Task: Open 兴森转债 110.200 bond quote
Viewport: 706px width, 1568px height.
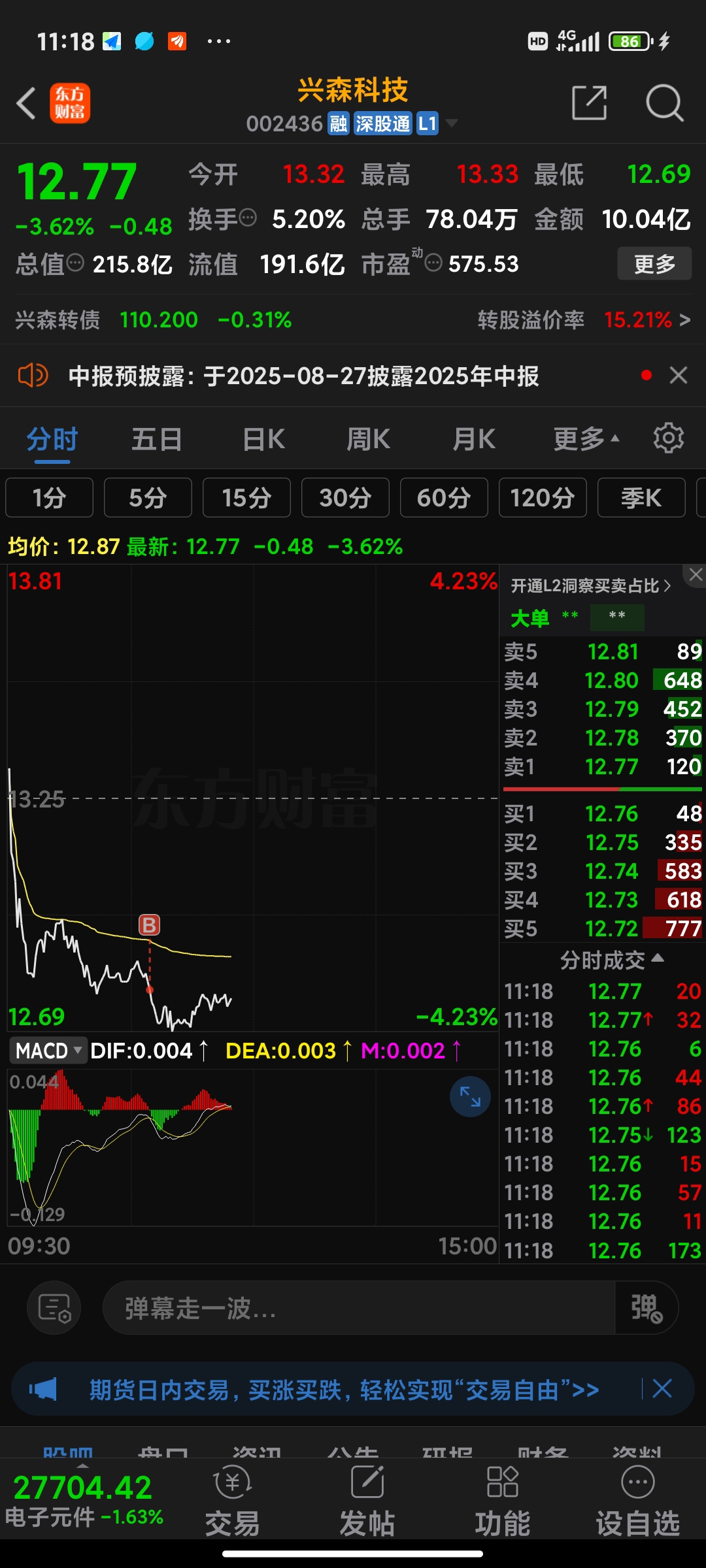Action: coord(154,319)
